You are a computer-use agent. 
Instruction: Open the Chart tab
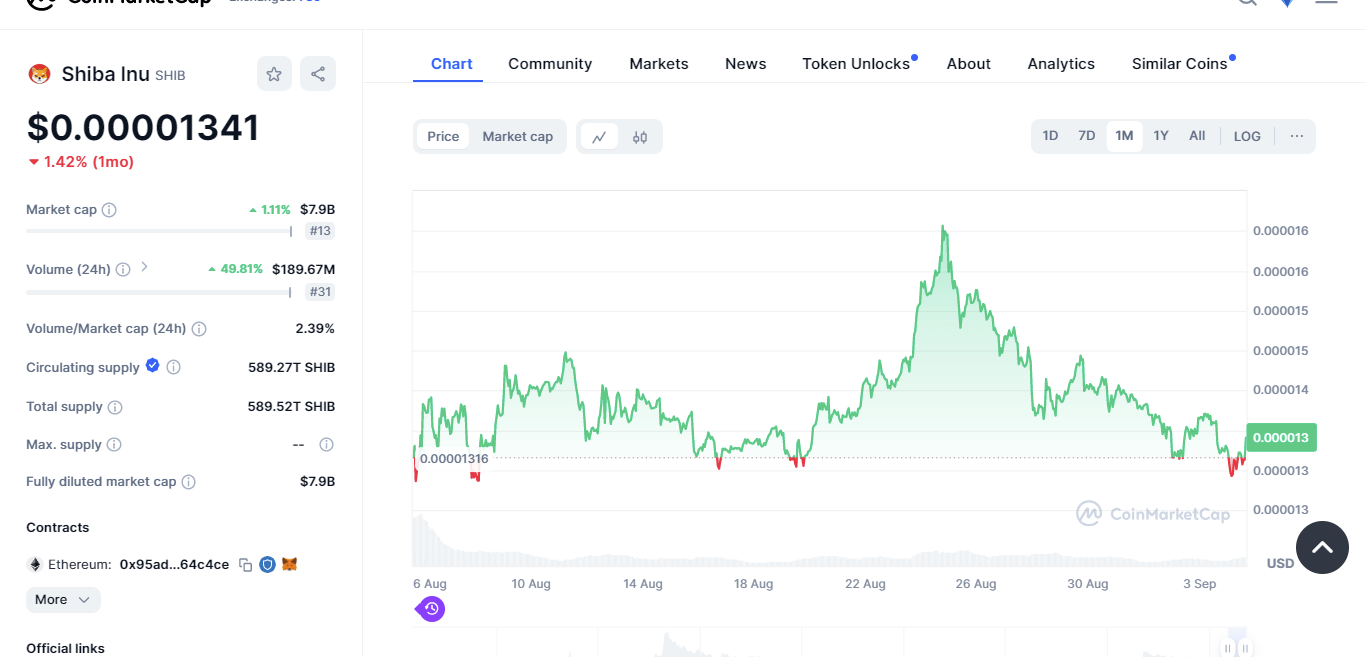click(452, 64)
